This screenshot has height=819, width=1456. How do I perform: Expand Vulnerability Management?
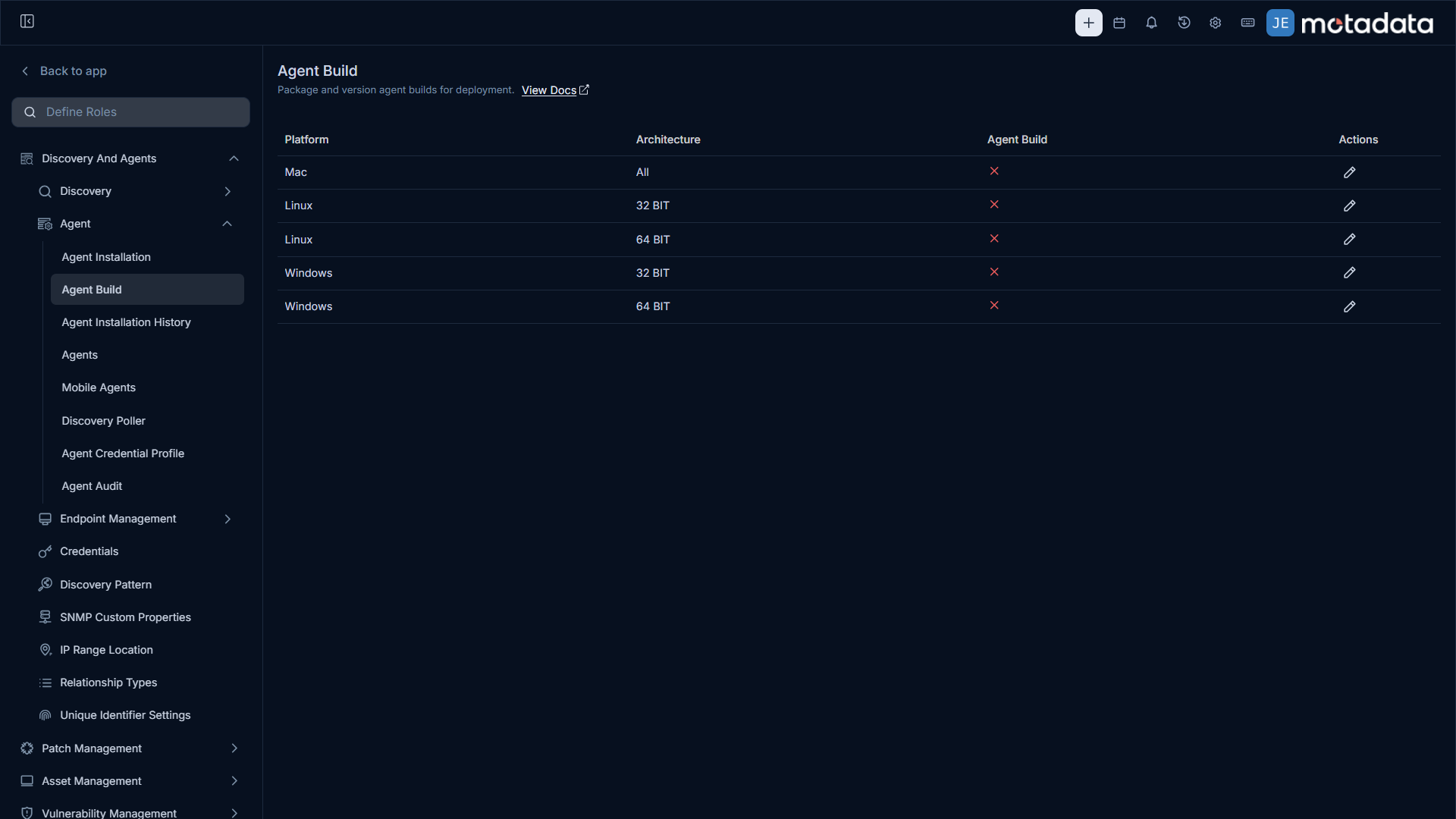(x=234, y=813)
